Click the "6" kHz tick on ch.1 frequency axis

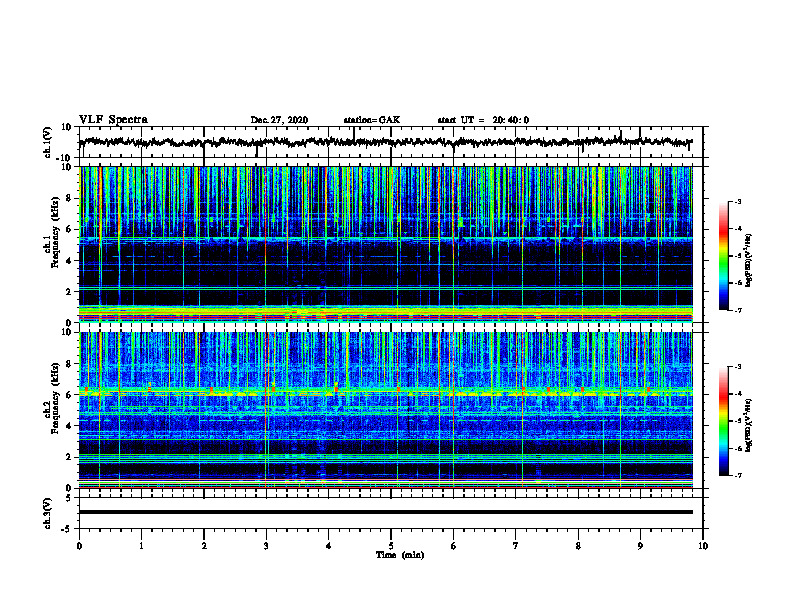(x=70, y=229)
